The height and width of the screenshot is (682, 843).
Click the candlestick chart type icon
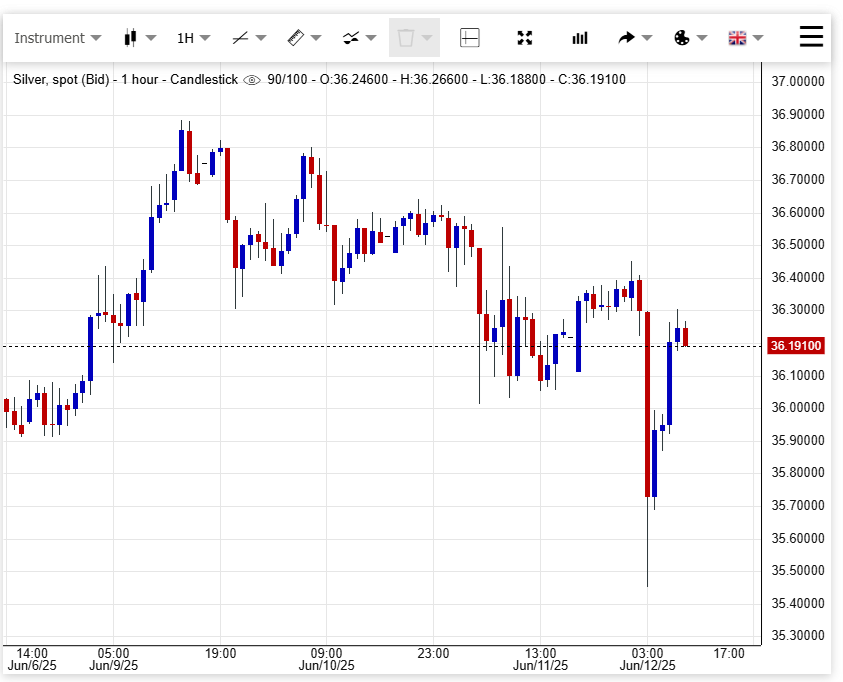click(129, 38)
